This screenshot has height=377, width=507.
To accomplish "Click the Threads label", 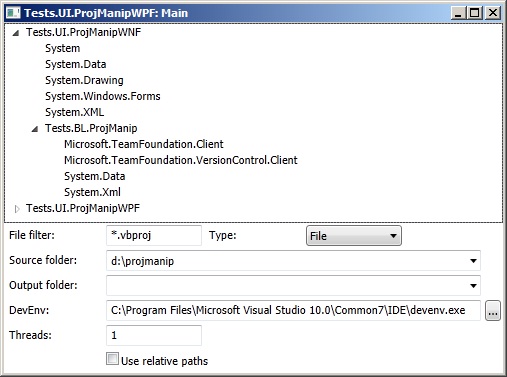I will click(x=30, y=335).
